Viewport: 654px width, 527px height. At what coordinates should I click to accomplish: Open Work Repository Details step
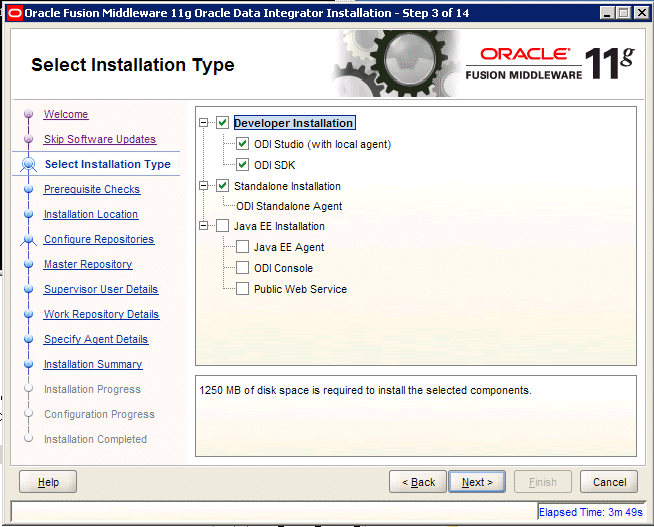point(101,314)
